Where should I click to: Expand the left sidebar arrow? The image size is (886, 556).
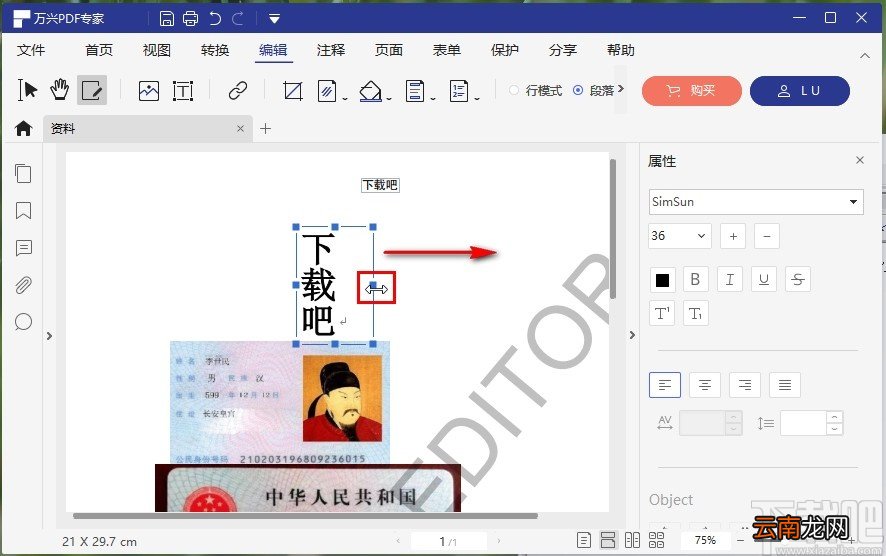(49, 336)
